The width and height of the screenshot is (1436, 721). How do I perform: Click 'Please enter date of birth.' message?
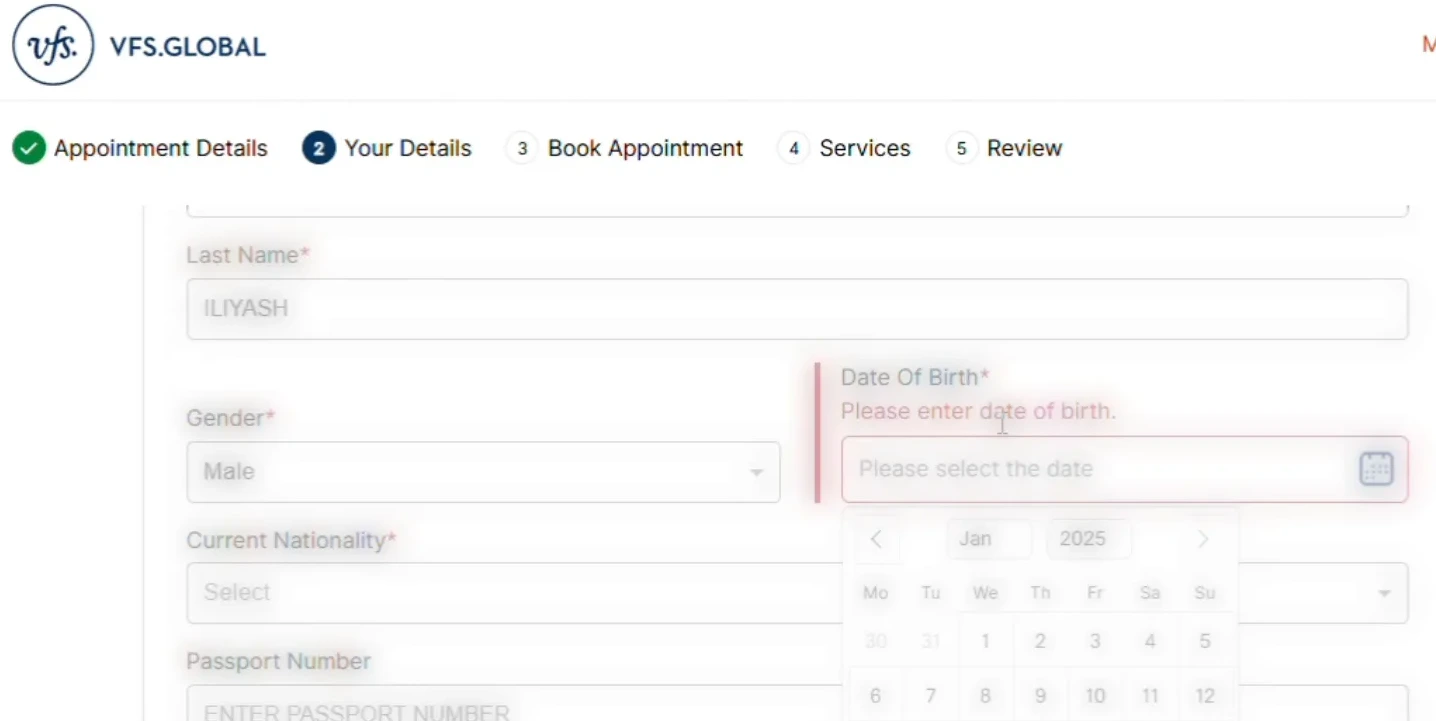click(978, 411)
